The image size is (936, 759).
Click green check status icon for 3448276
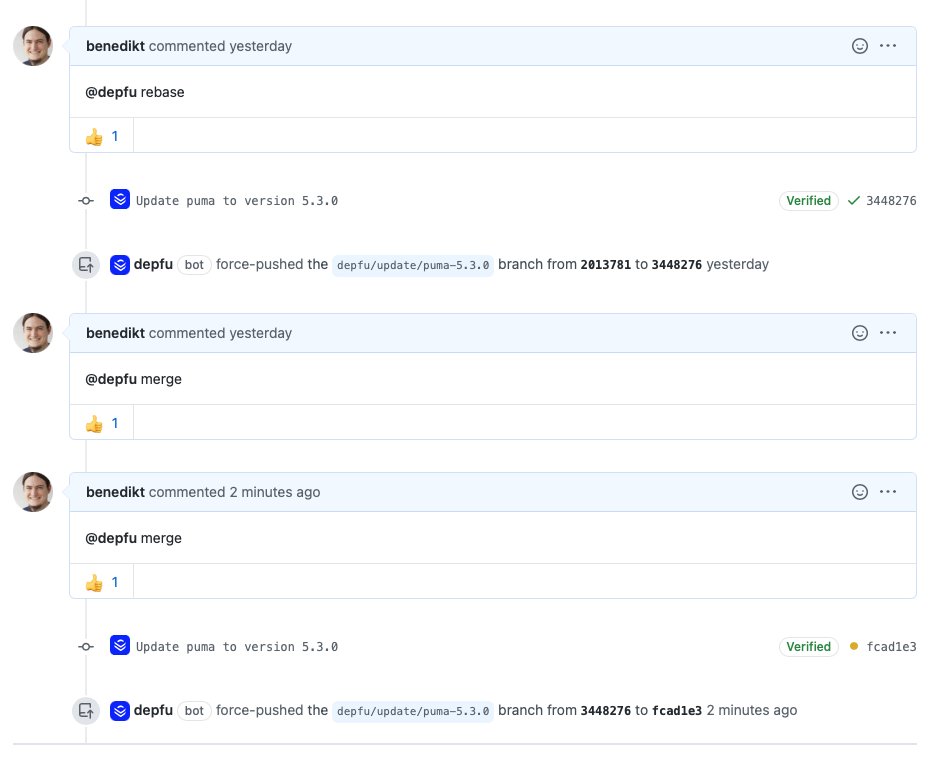[854, 201]
